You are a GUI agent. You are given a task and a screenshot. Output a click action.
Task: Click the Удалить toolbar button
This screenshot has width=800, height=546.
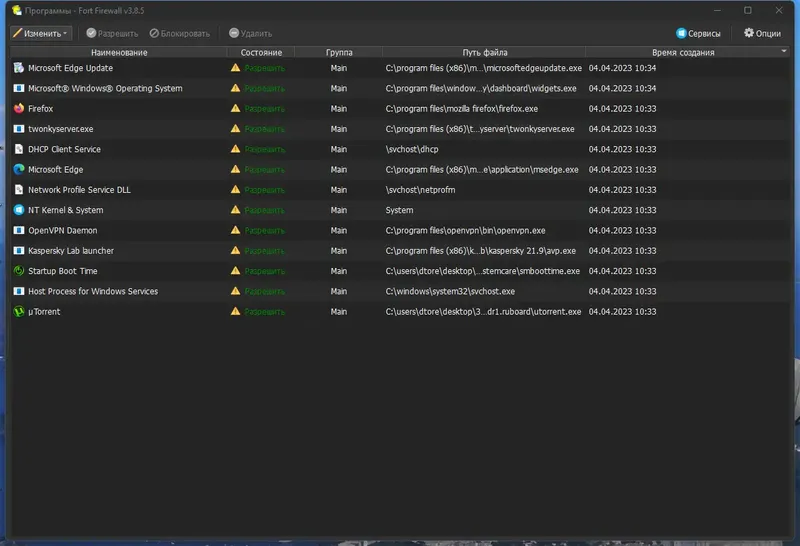coord(251,33)
